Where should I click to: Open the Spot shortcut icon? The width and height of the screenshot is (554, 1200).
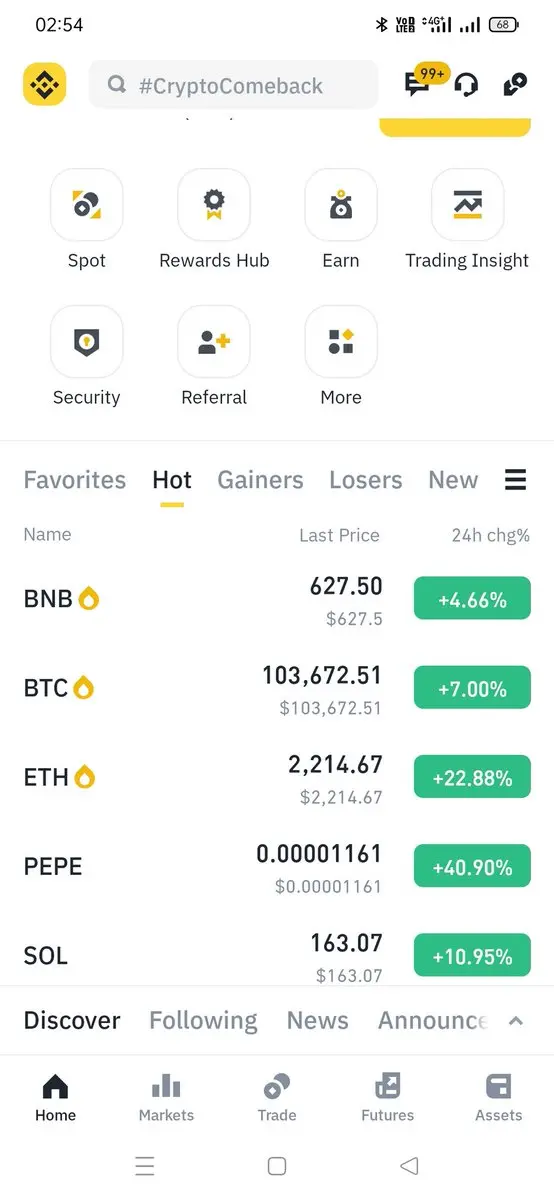click(x=87, y=205)
